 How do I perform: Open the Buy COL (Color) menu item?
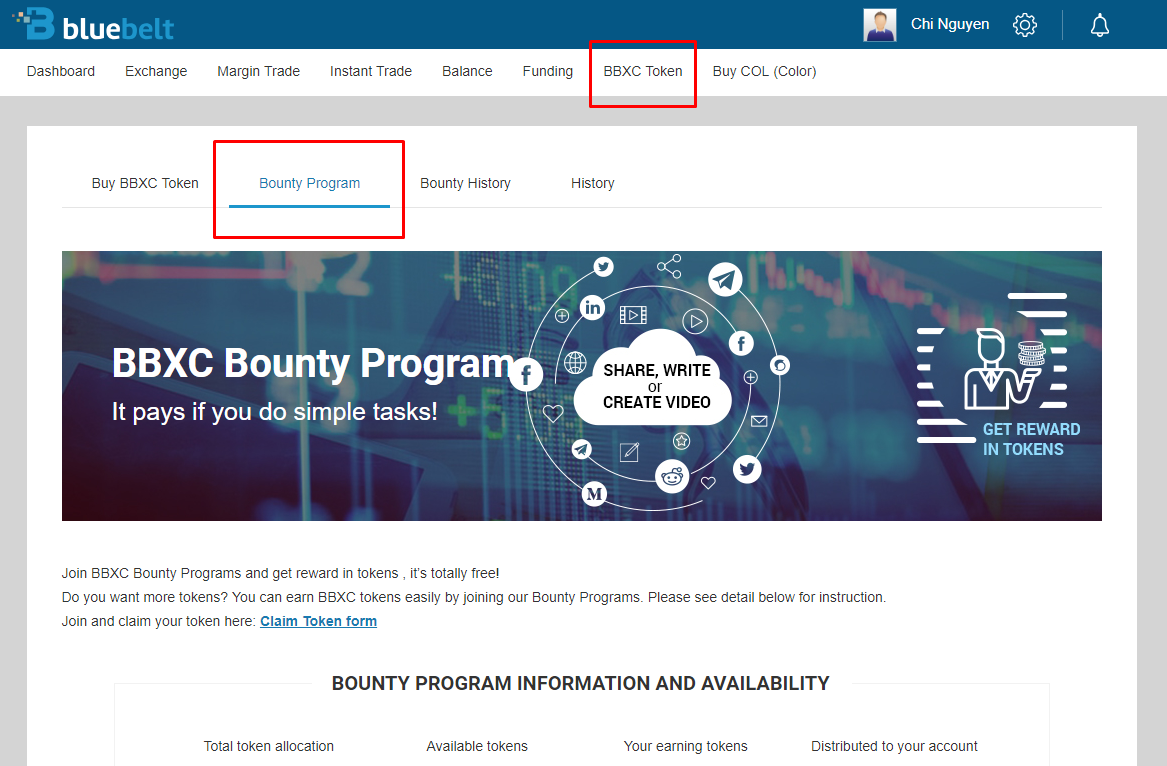[764, 71]
